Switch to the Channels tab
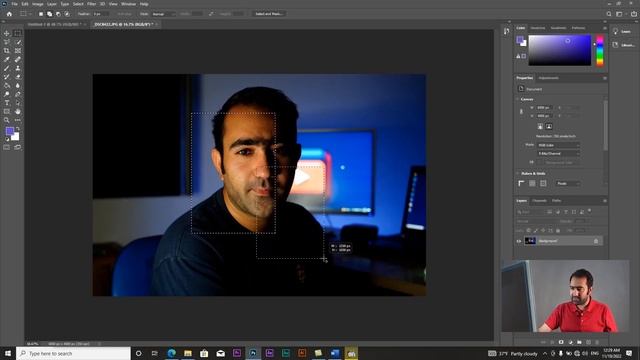 pyautogui.click(x=539, y=201)
